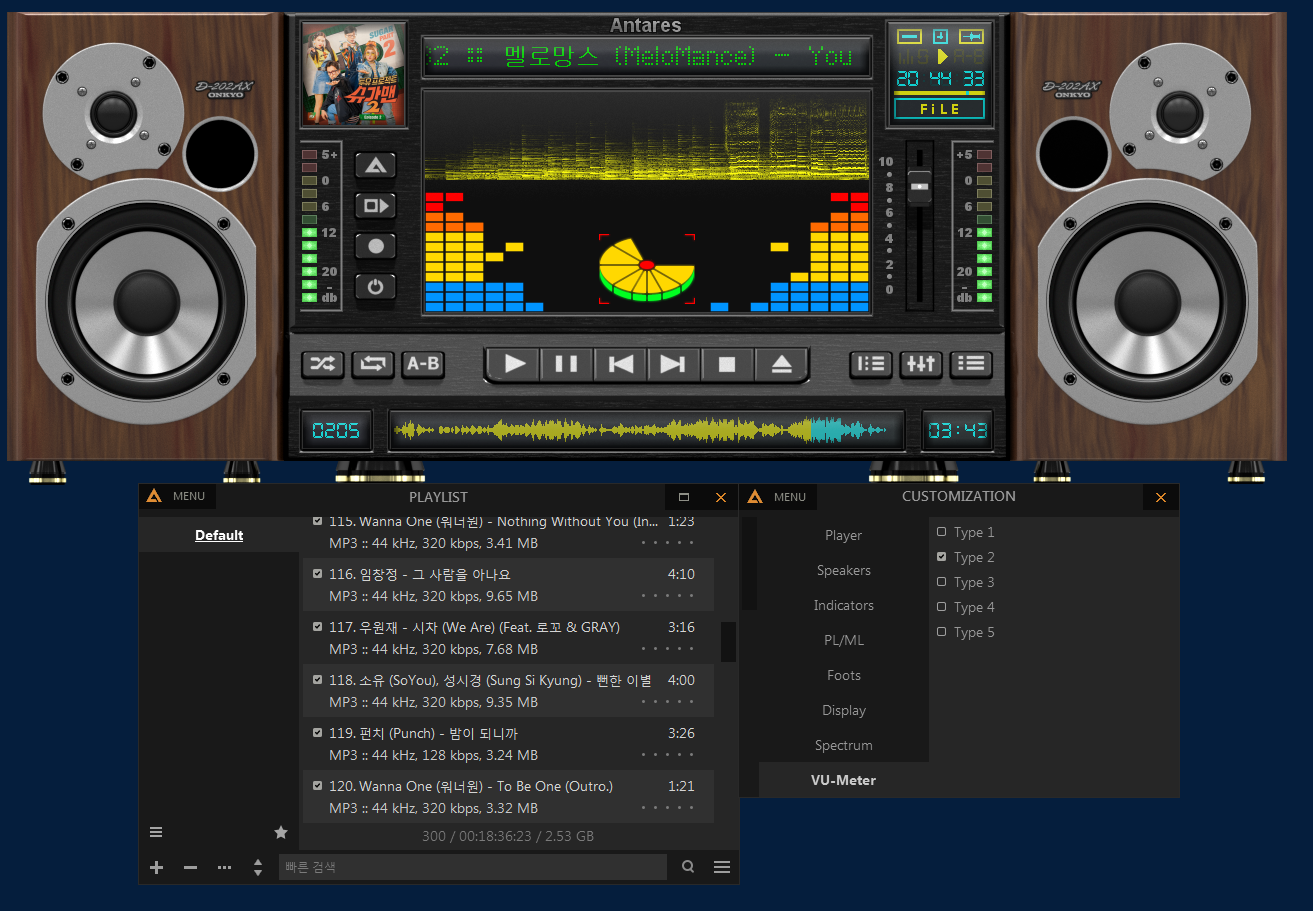Screen dimensions: 1313x911
Task: Click the bulleted list button right of equalizer
Action: pos(971,364)
